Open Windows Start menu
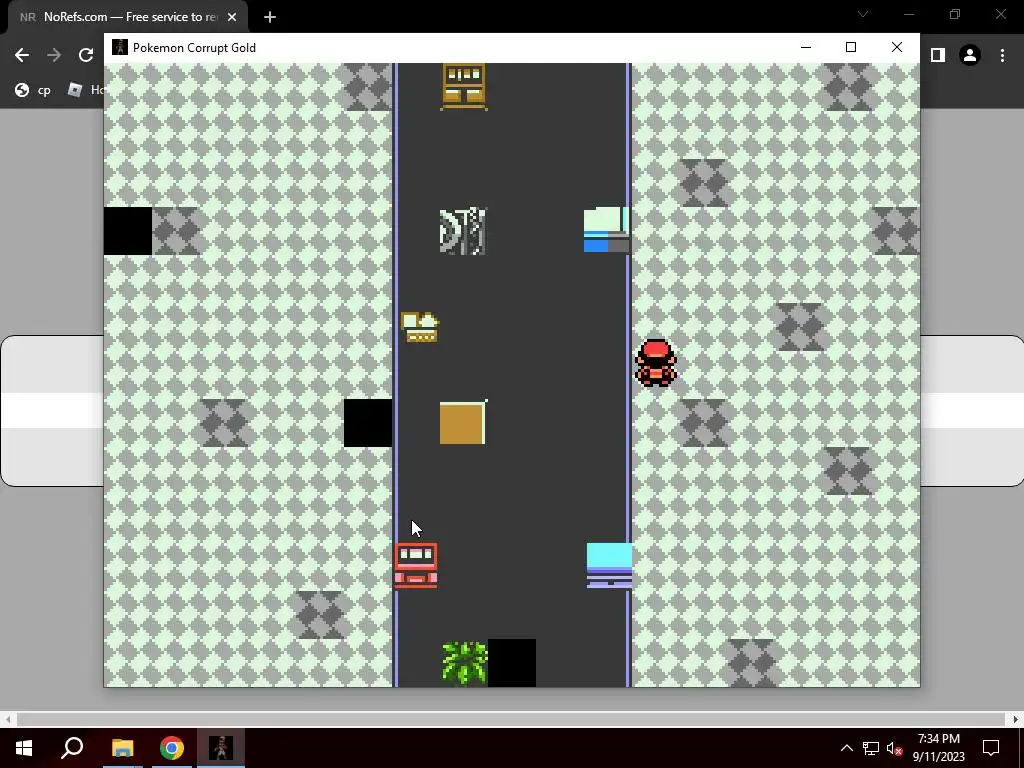1024x768 pixels. pyautogui.click(x=24, y=748)
